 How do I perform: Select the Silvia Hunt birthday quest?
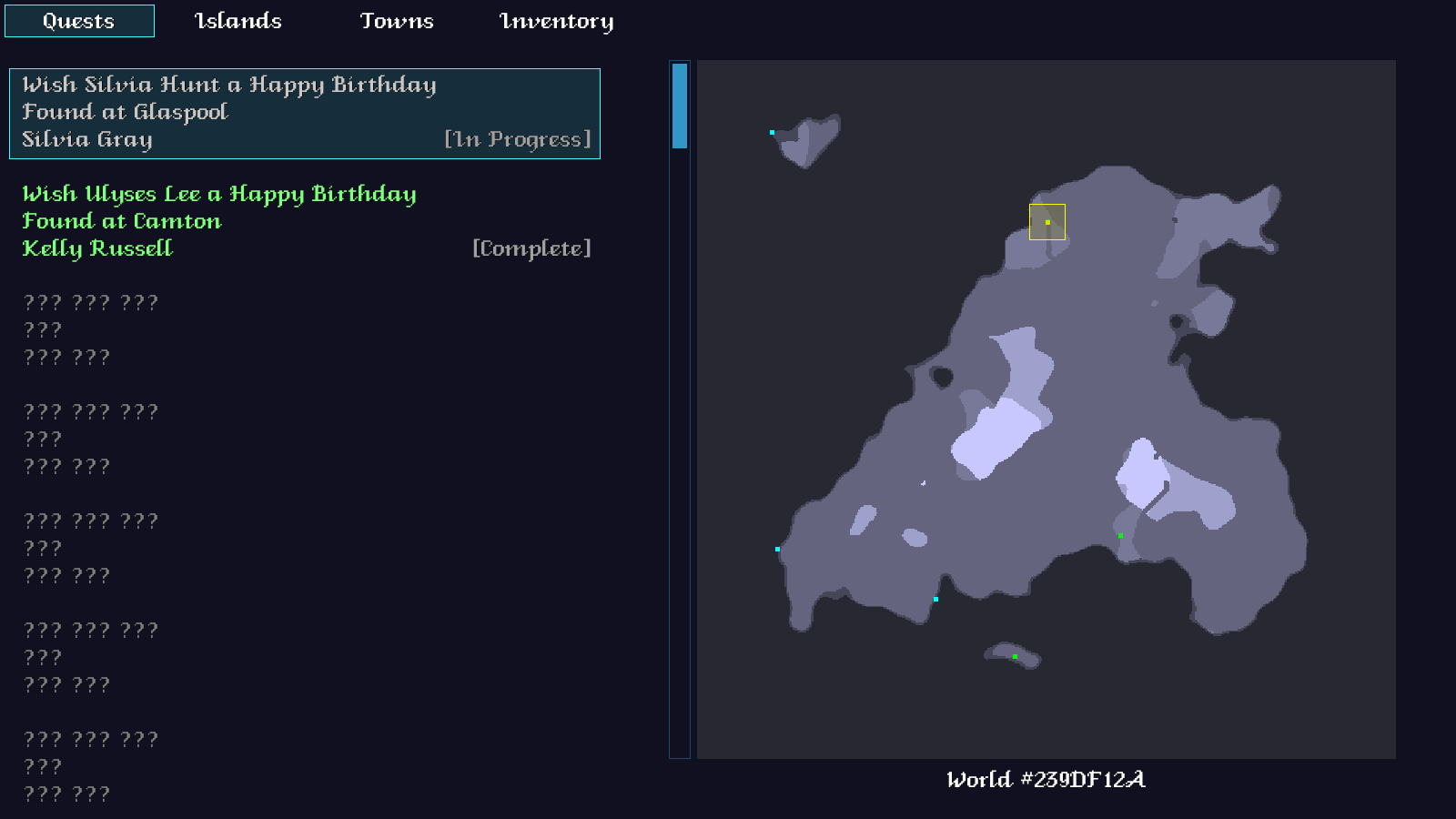click(304, 113)
